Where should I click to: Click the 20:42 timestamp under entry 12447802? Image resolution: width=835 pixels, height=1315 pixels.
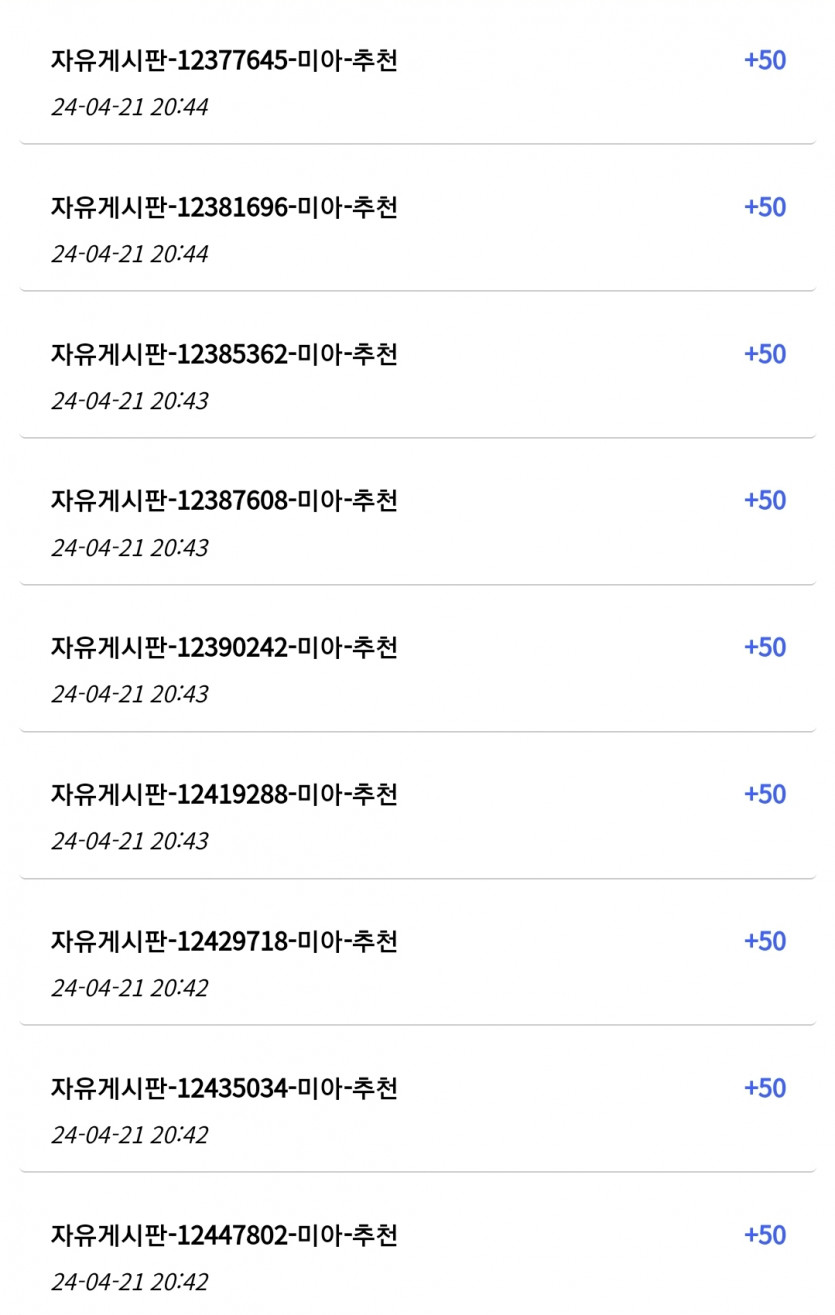(130, 1282)
